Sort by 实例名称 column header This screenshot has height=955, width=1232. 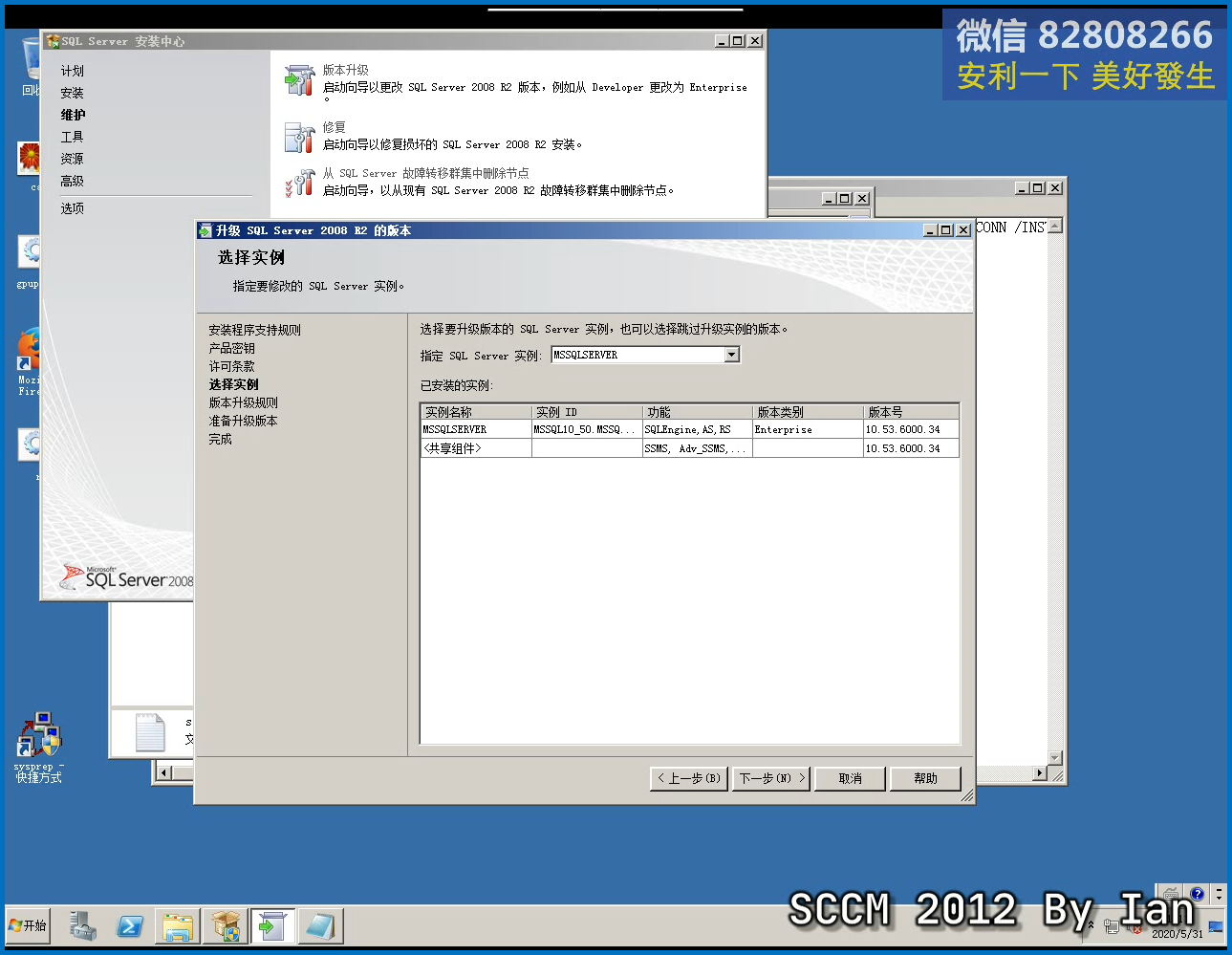pos(476,412)
